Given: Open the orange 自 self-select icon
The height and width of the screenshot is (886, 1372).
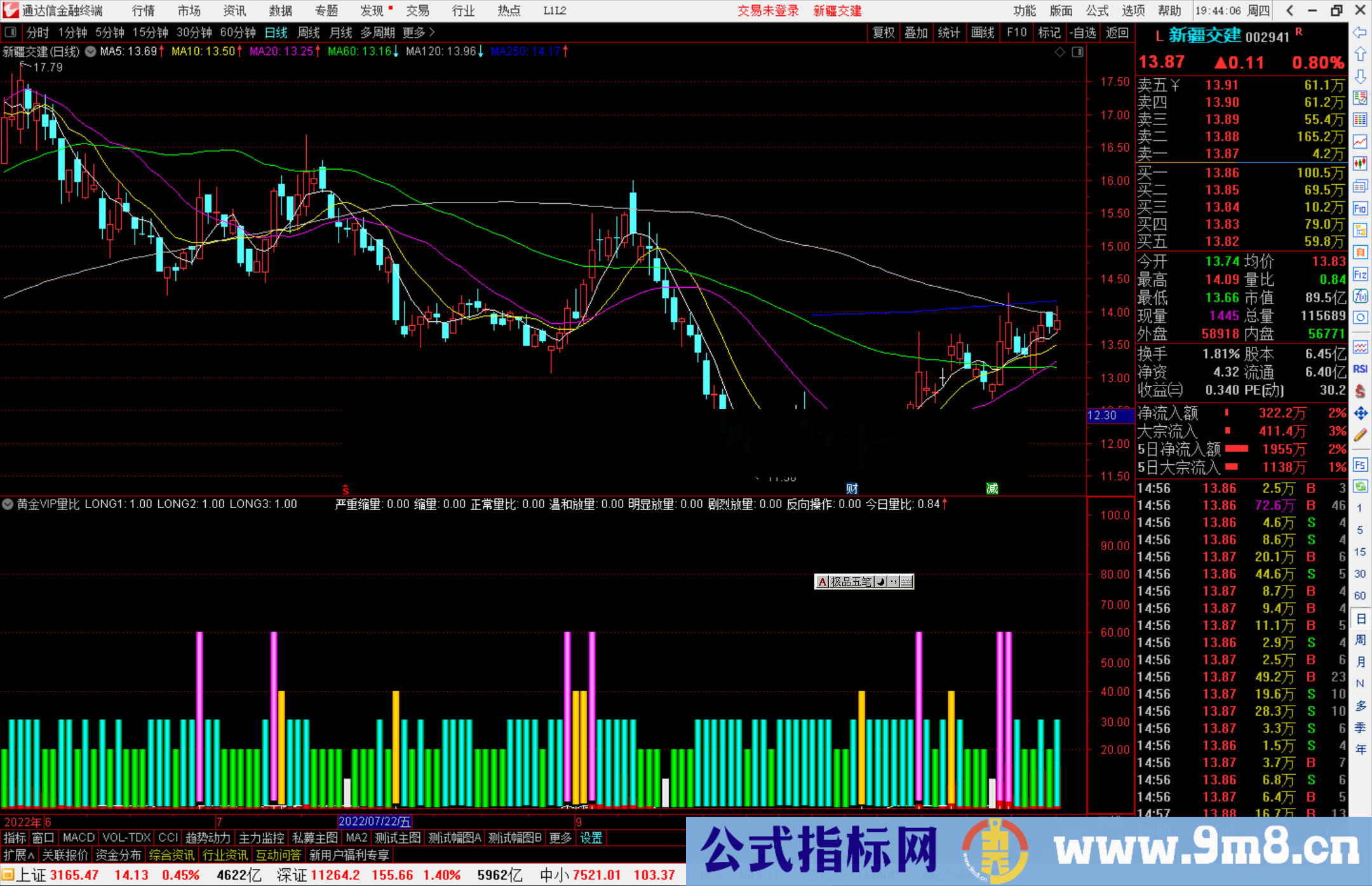Looking at the screenshot, I should tap(1360, 252).
